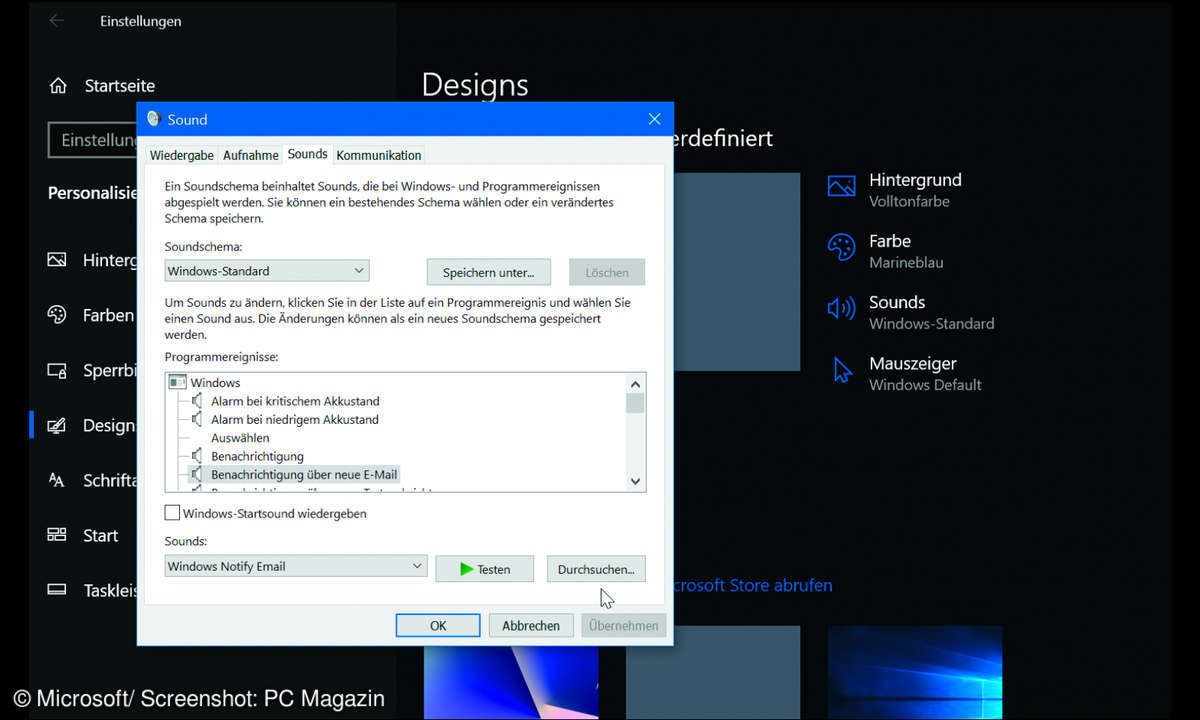Click the Löschen button
The height and width of the screenshot is (720, 1200).
607,272
